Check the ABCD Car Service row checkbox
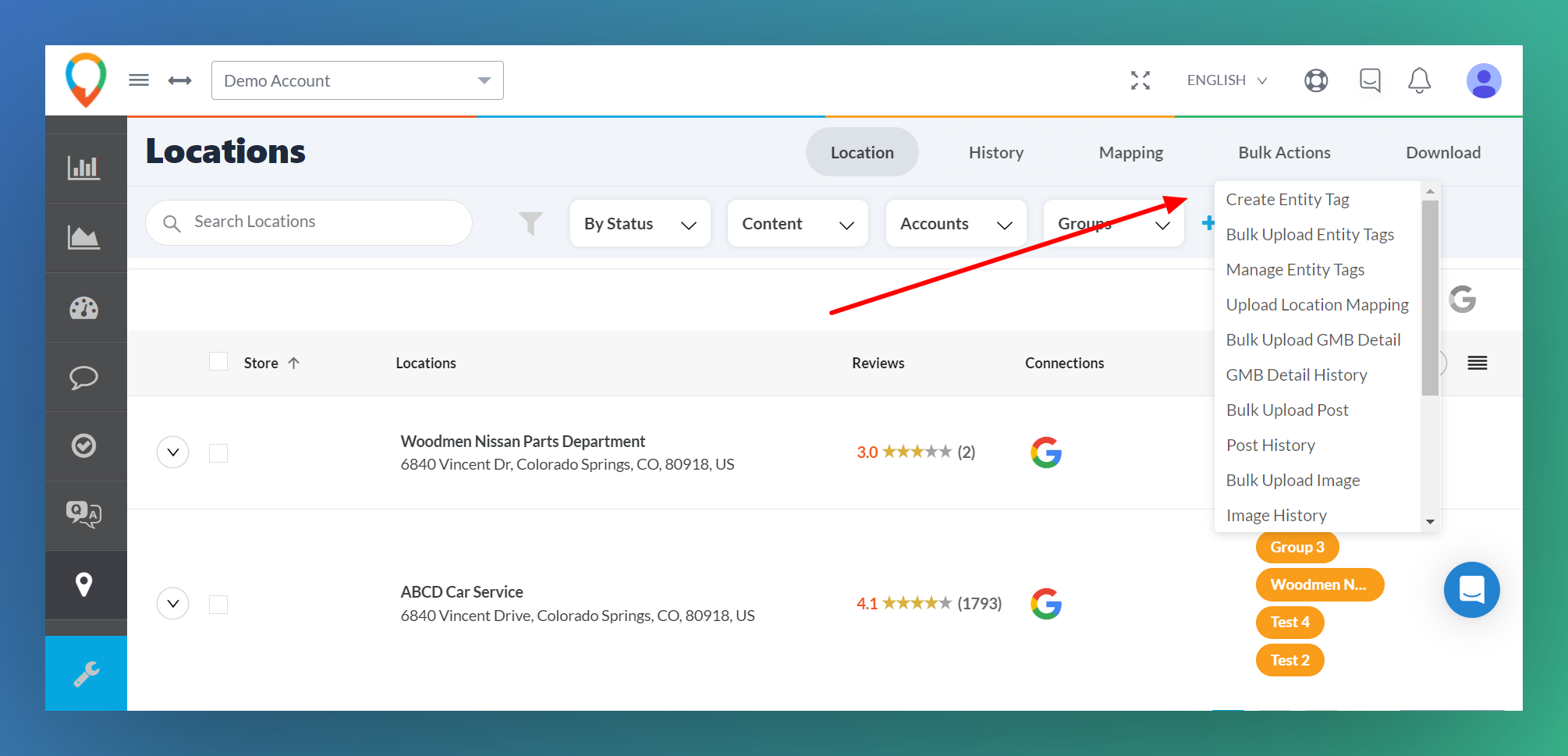 coord(218,605)
